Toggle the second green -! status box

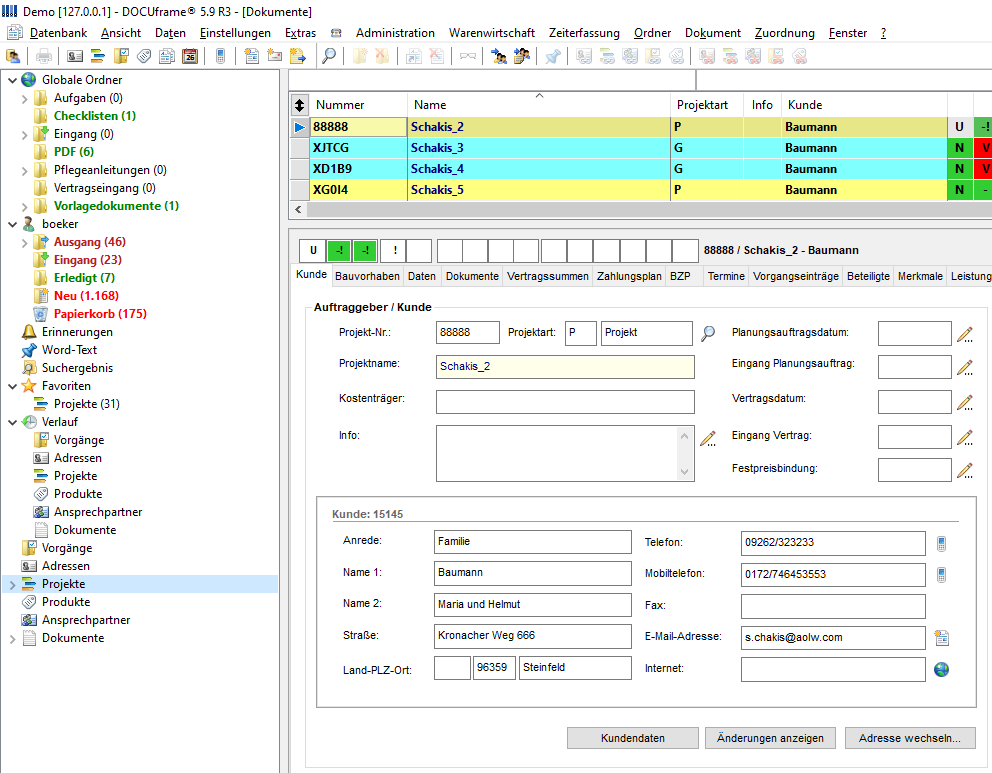(x=365, y=250)
